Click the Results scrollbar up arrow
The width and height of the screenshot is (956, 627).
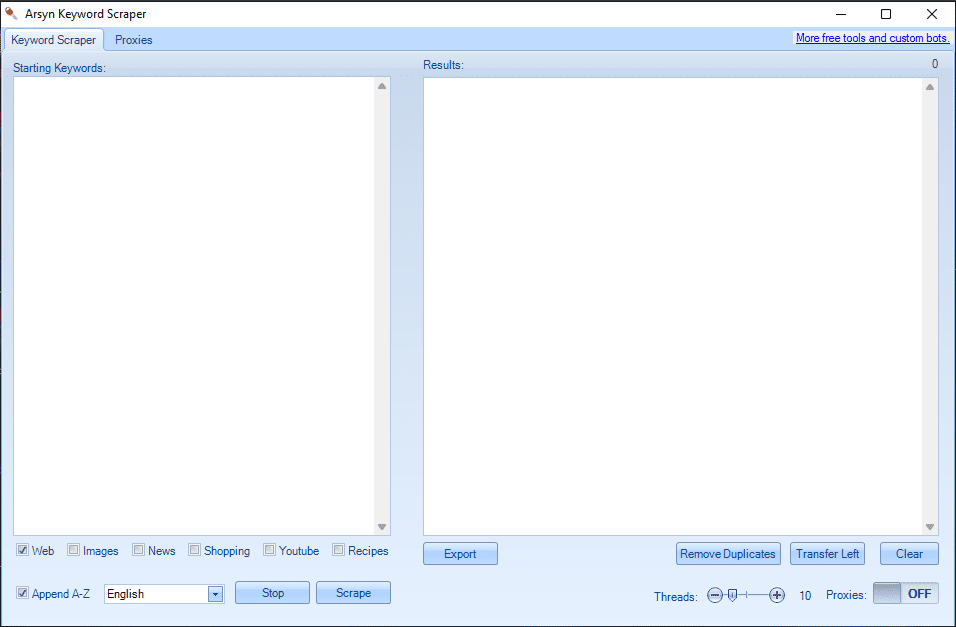point(930,87)
